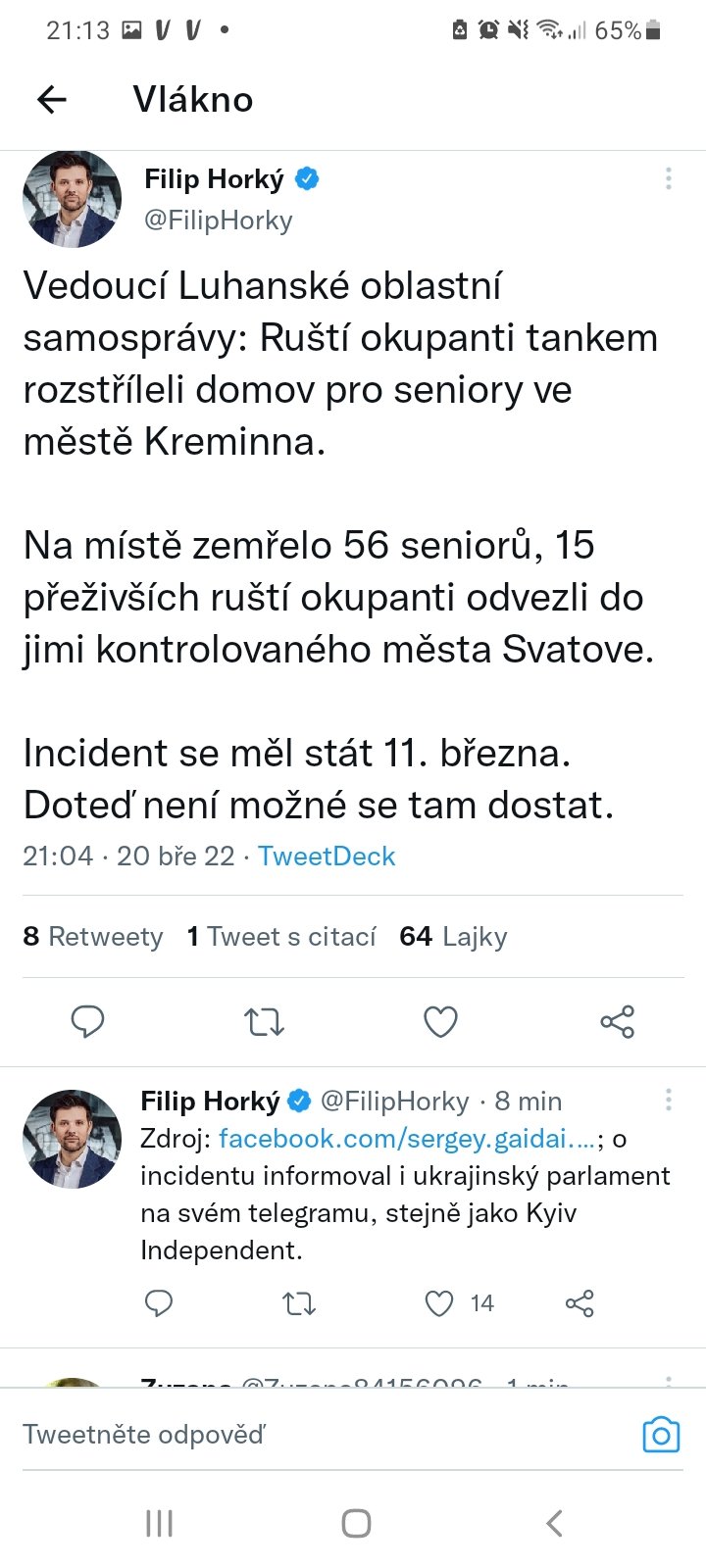The image size is (706, 1568).
Task: Open the main tweet's three-dot menu
Action: tap(668, 178)
